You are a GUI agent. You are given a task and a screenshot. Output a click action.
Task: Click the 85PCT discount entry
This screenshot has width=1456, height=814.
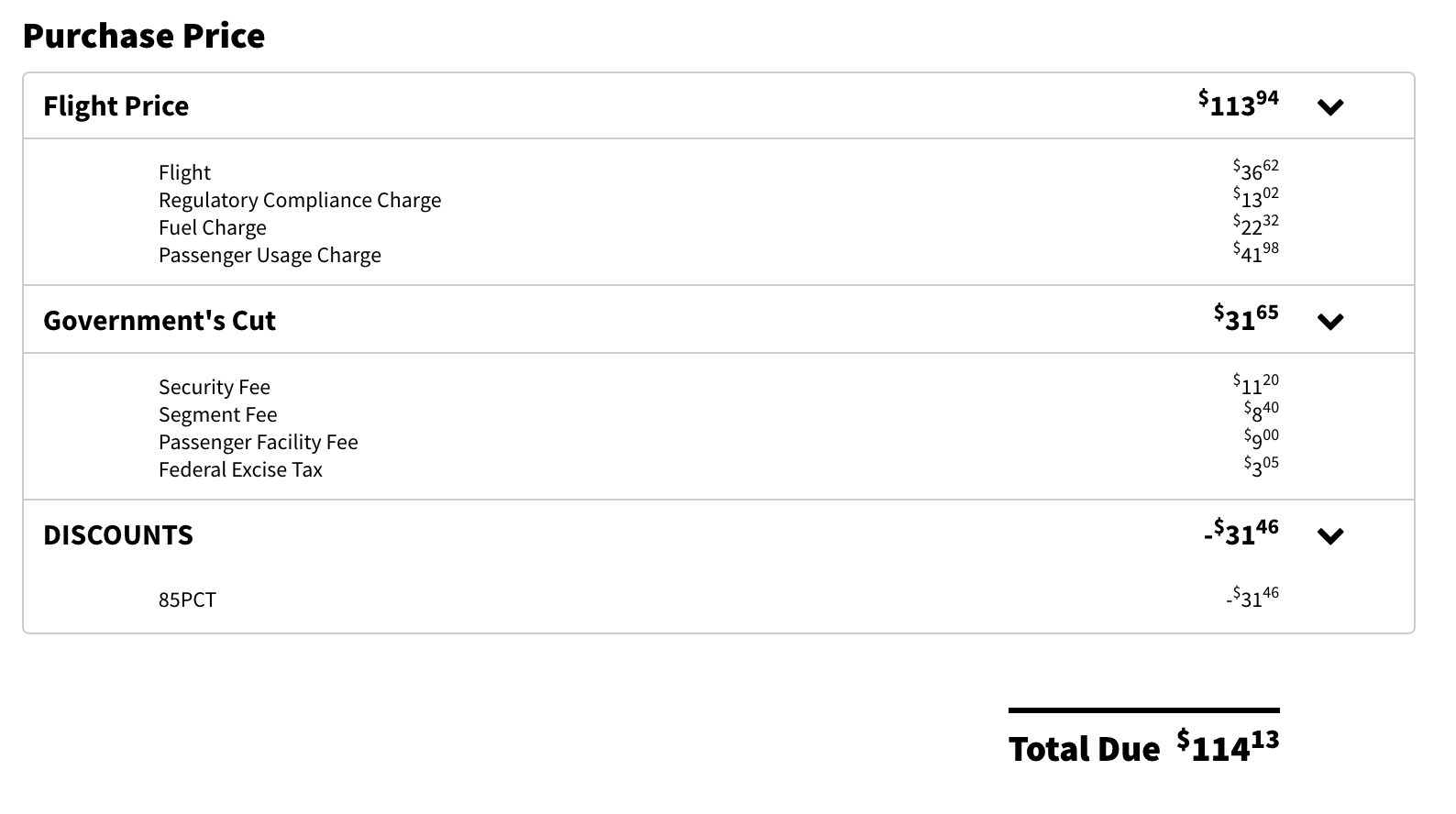click(188, 599)
